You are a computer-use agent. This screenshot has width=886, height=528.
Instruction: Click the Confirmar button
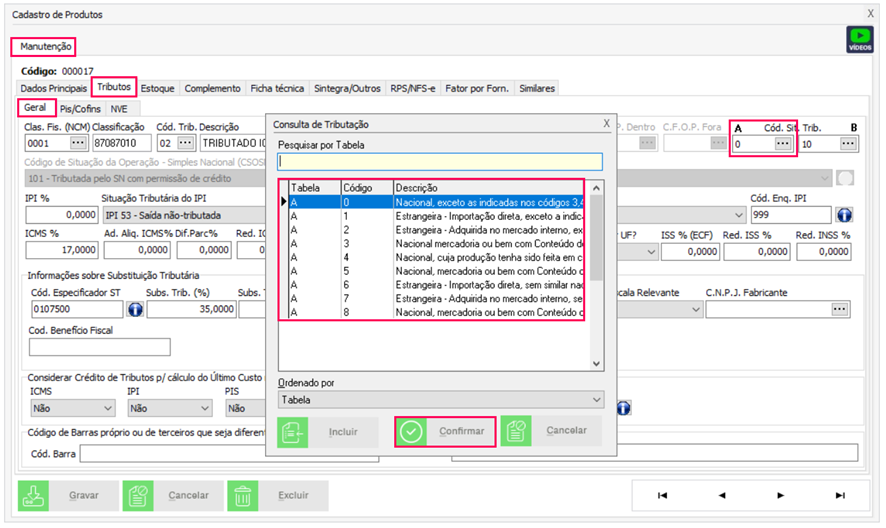pos(445,432)
